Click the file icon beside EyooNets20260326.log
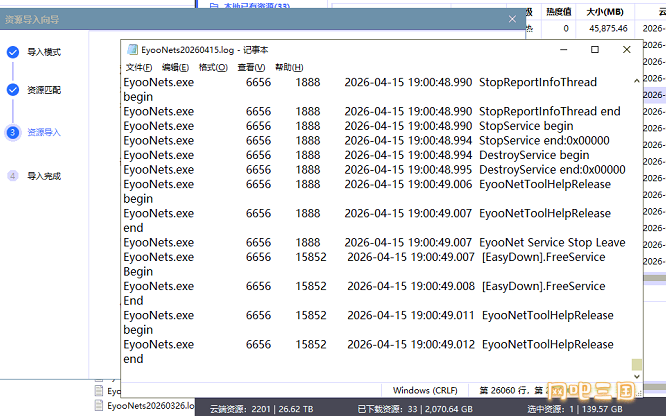Viewport: 666px width, 416px height. point(99,405)
